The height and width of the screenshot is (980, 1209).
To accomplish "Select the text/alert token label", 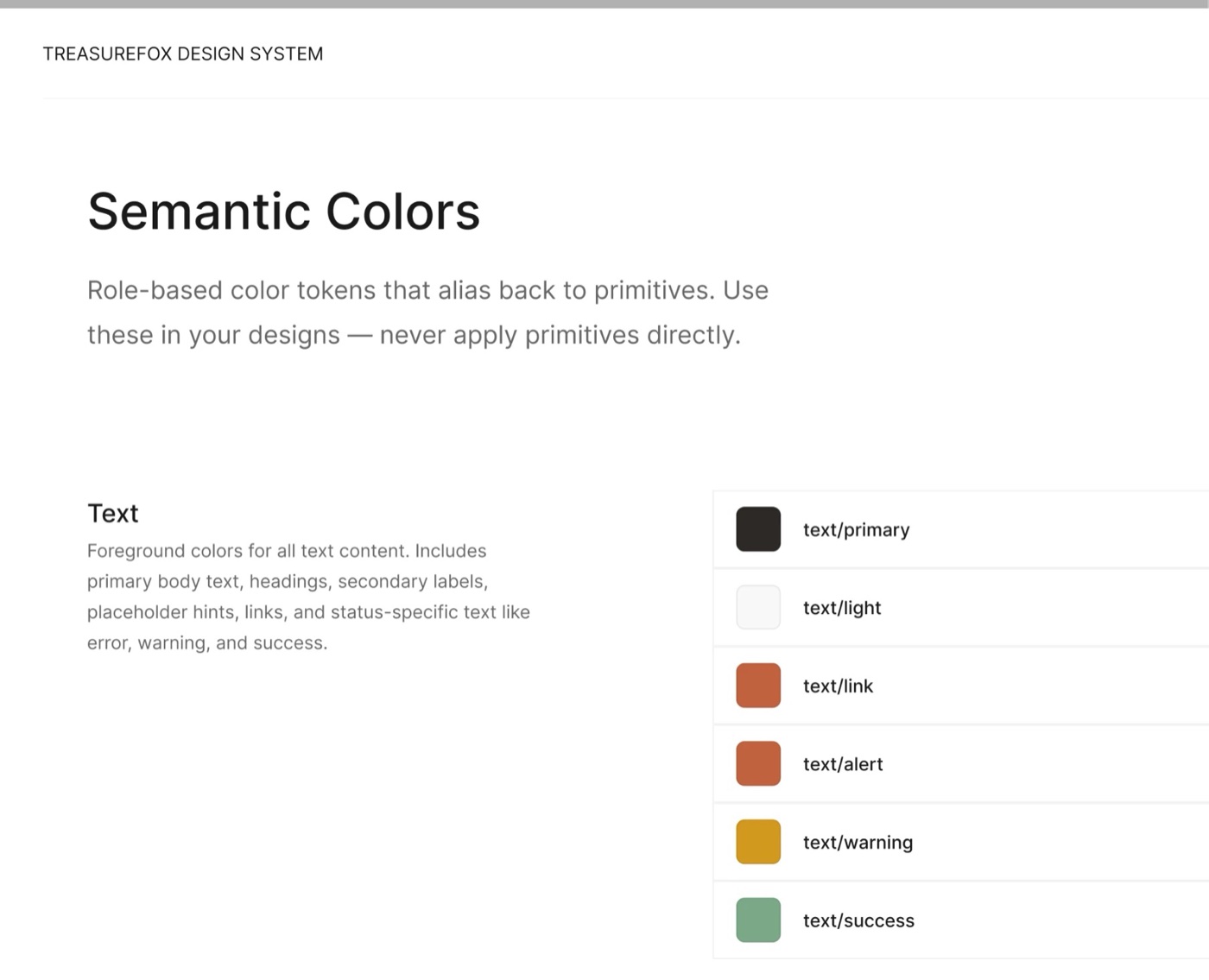I will 843,764.
